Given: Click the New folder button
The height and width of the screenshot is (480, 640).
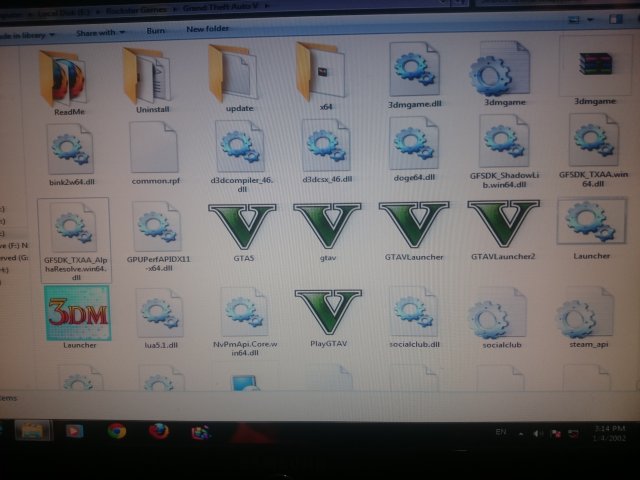Looking at the screenshot, I should [208, 30].
